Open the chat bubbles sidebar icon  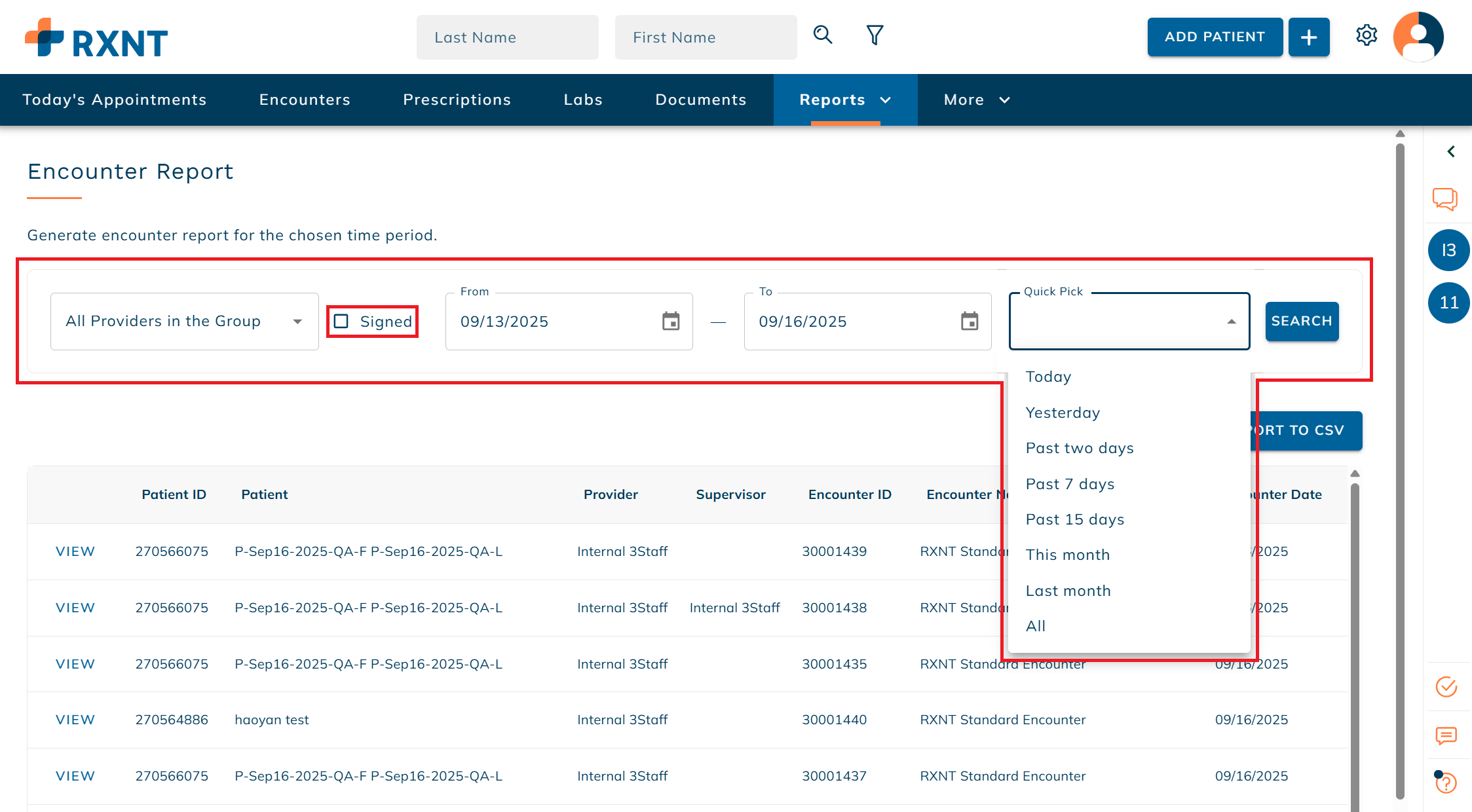click(1445, 199)
